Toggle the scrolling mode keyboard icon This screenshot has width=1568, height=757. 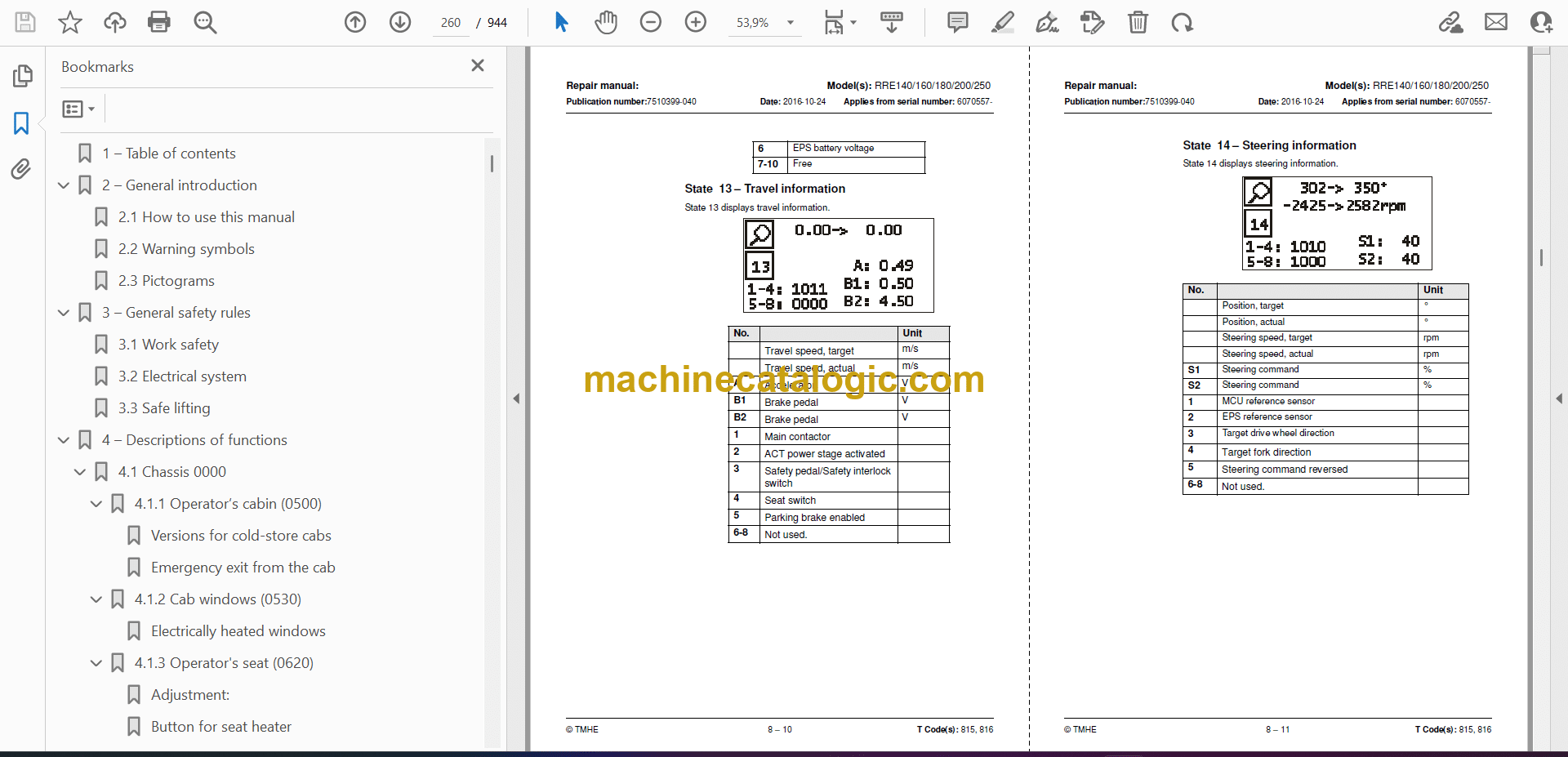click(x=892, y=22)
